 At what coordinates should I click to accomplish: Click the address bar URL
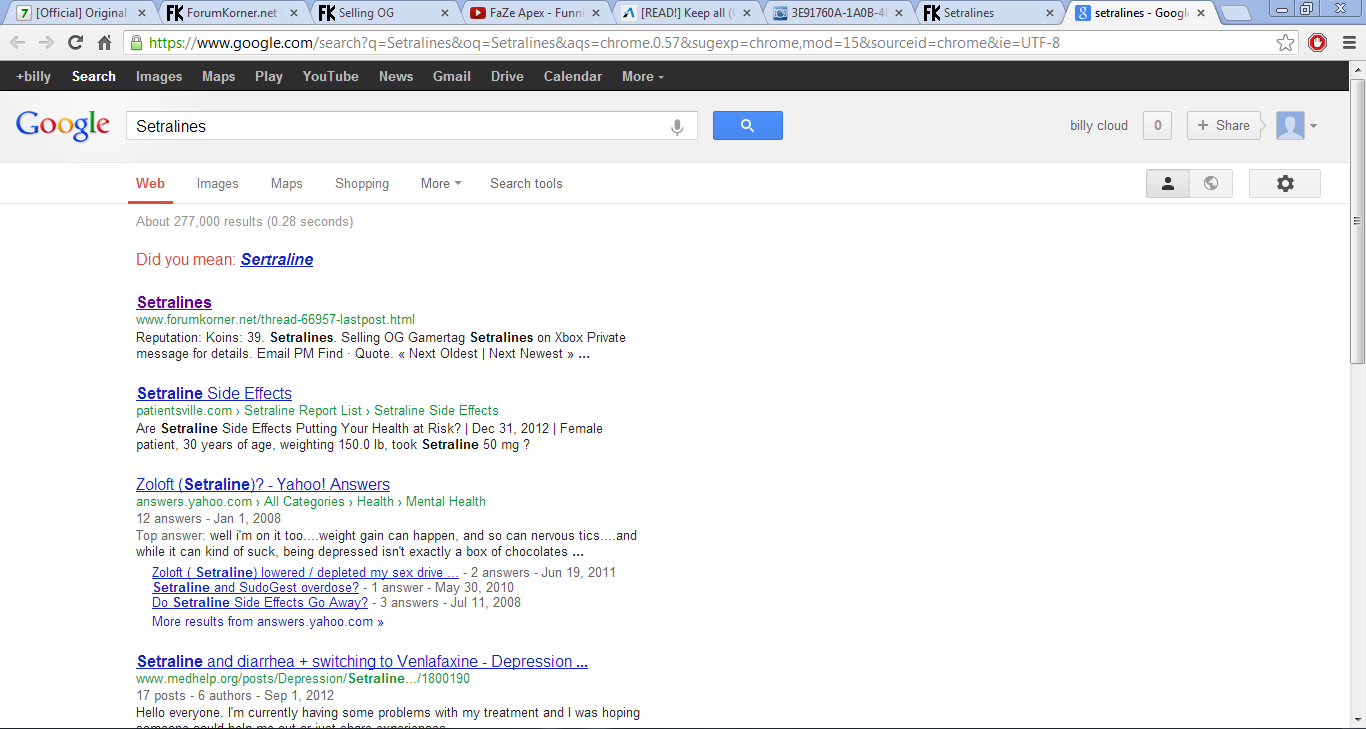click(604, 43)
